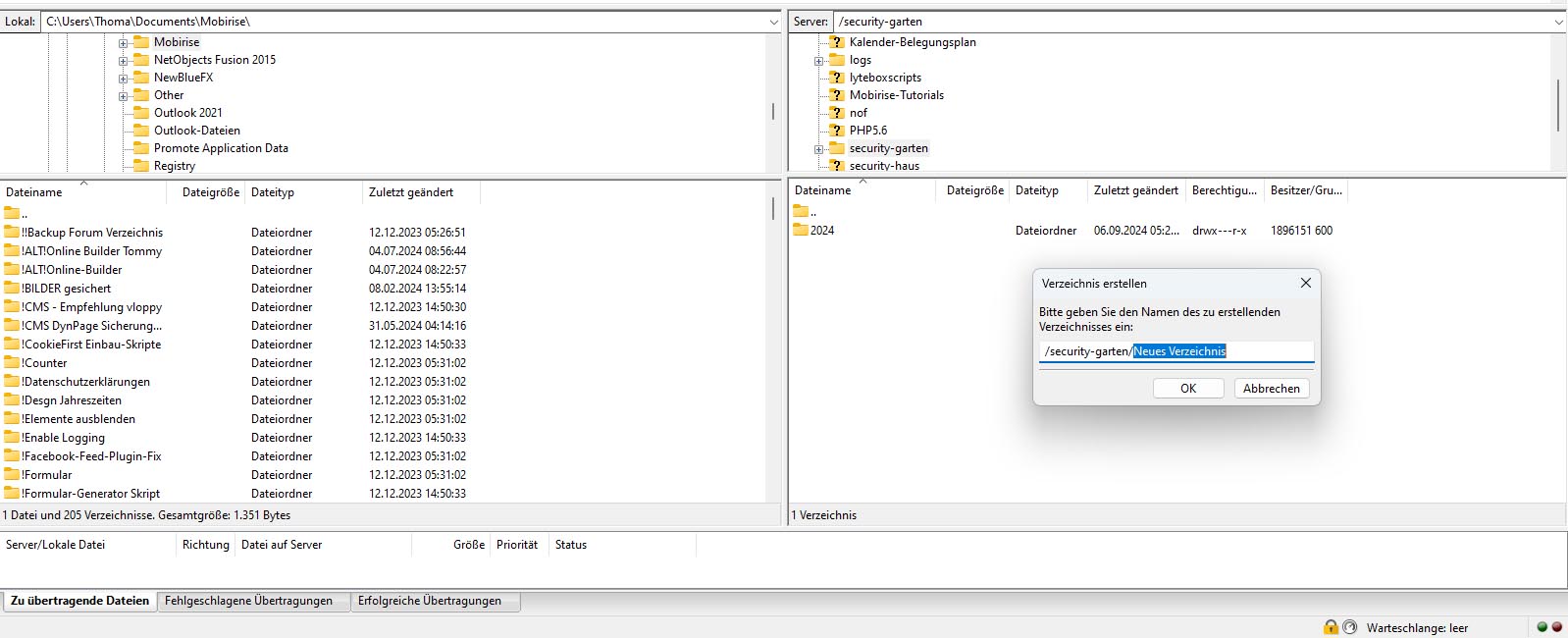The width and height of the screenshot is (1568, 638).
Task: Click the speed limits icon in the status bar
Action: pos(1350,627)
